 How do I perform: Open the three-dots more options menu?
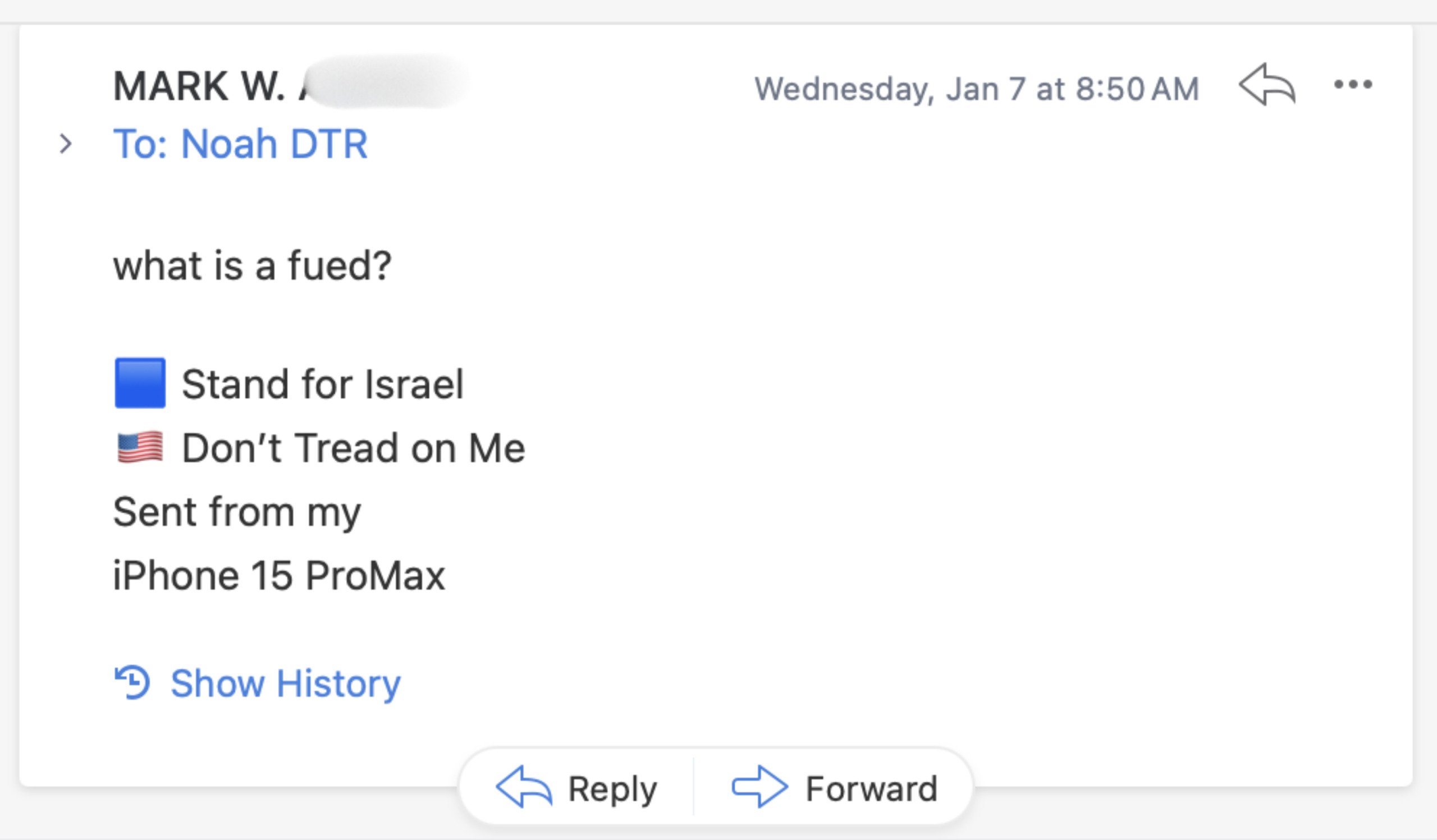[x=1353, y=85]
